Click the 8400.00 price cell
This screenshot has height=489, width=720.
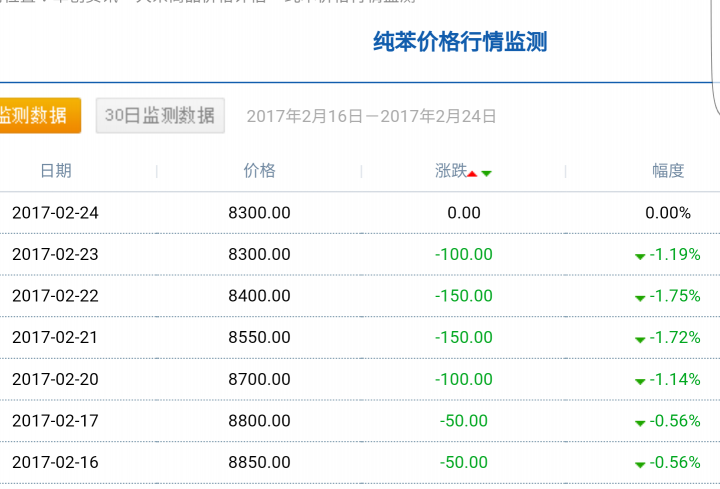[259, 296]
